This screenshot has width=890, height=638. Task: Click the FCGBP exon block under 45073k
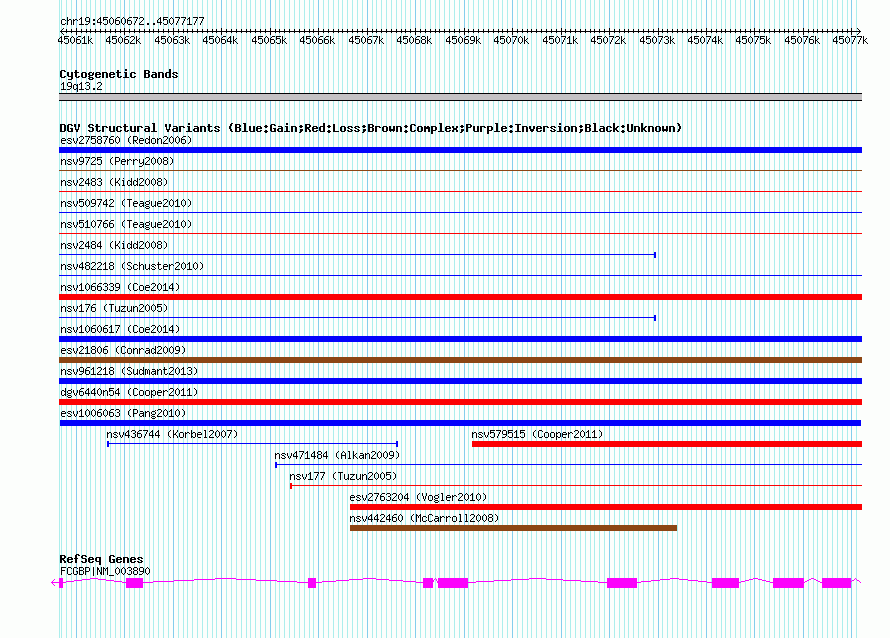pyautogui.click(x=622, y=583)
